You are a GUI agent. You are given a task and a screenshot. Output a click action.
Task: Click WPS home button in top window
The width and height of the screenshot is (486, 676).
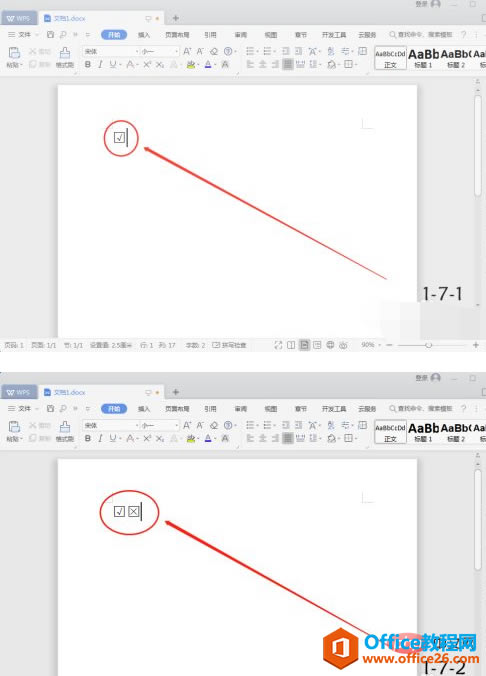[x=19, y=18]
